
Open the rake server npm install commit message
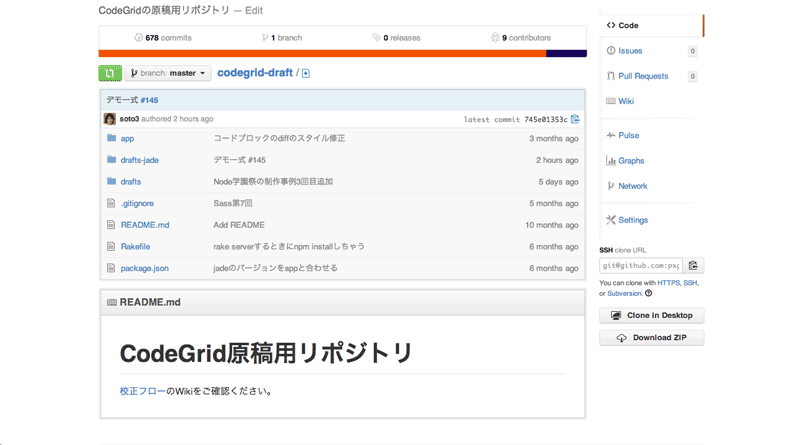tap(289, 246)
